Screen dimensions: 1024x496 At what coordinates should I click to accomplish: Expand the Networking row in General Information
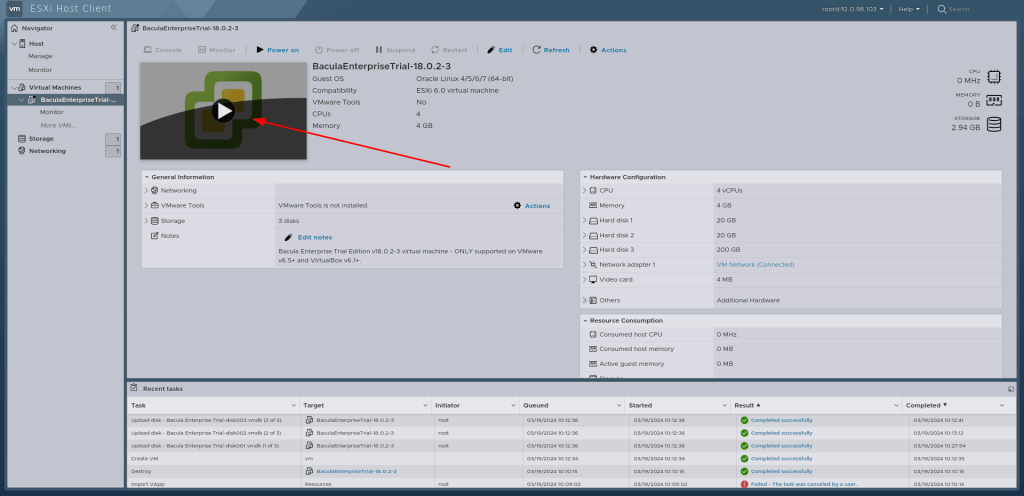[x=146, y=190]
